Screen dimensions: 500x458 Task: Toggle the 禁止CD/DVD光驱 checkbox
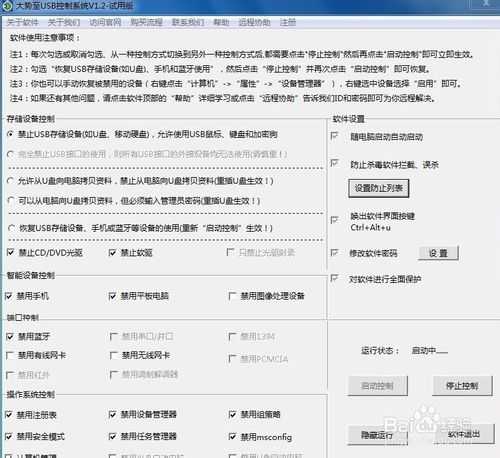(10, 252)
